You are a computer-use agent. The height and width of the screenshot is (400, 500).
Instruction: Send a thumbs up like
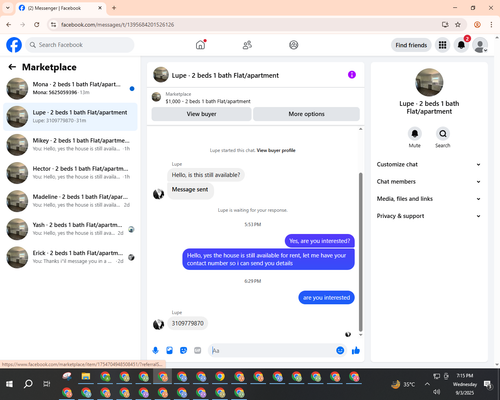coord(356,350)
